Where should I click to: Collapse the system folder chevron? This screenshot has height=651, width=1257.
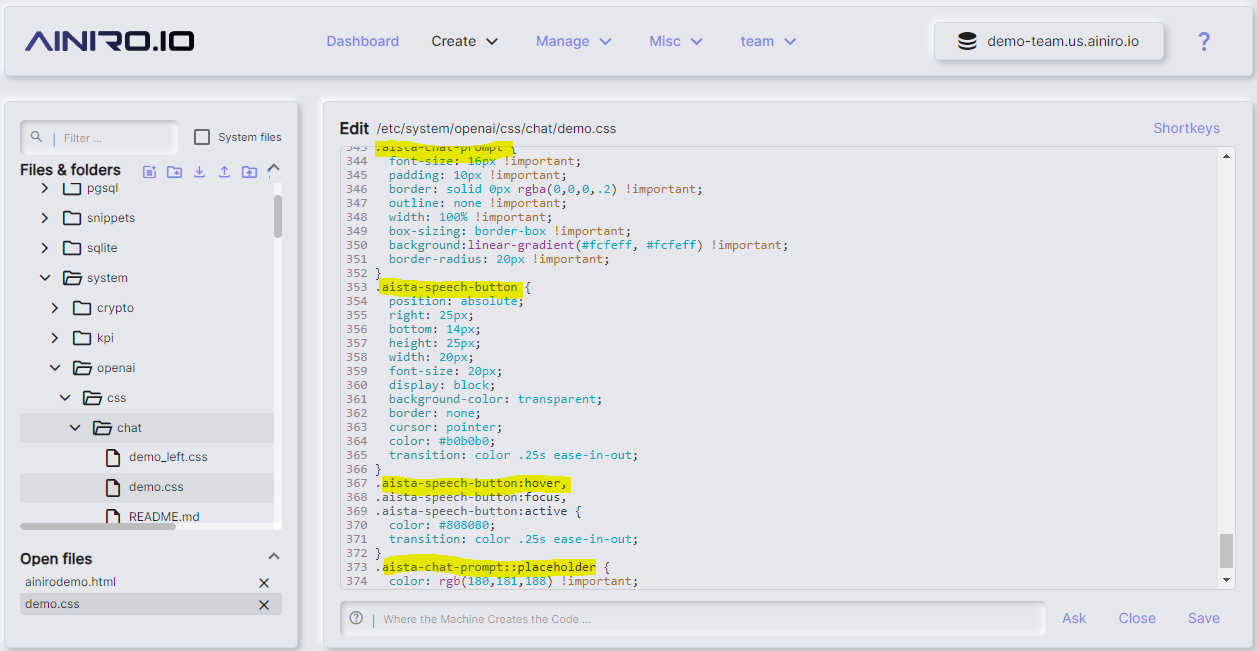coord(45,277)
